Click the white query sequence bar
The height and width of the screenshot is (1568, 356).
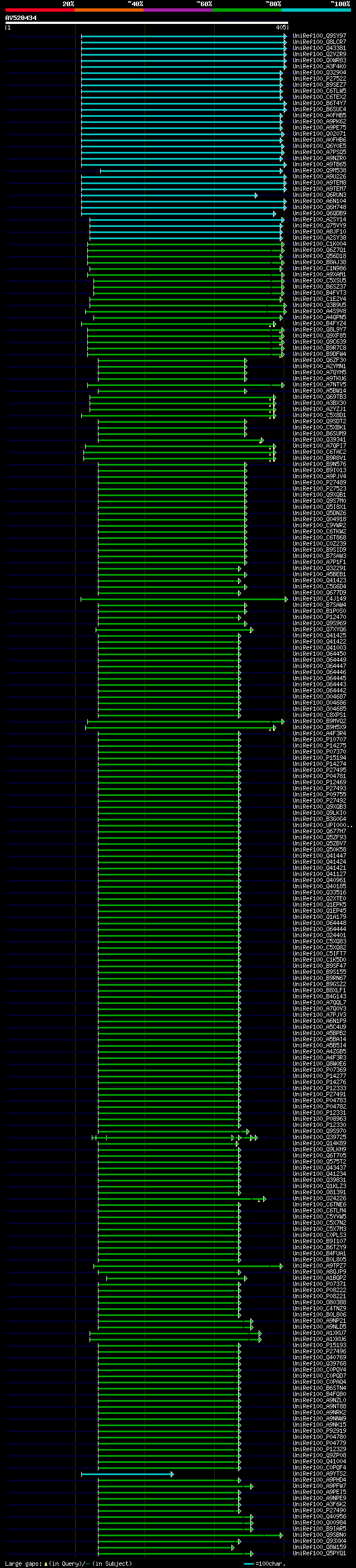pos(147,23)
